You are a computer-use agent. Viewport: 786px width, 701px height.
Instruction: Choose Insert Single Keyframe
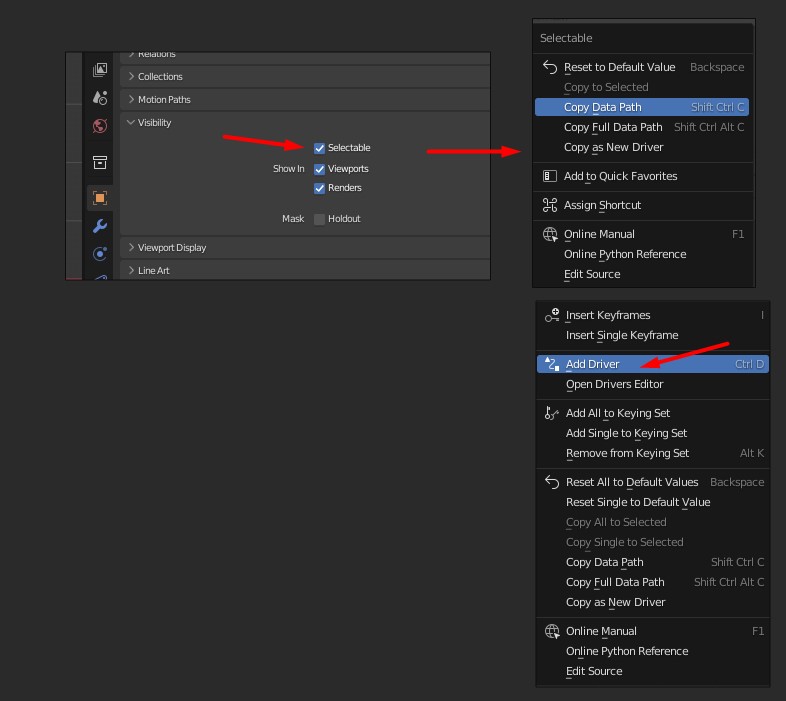coord(653,335)
